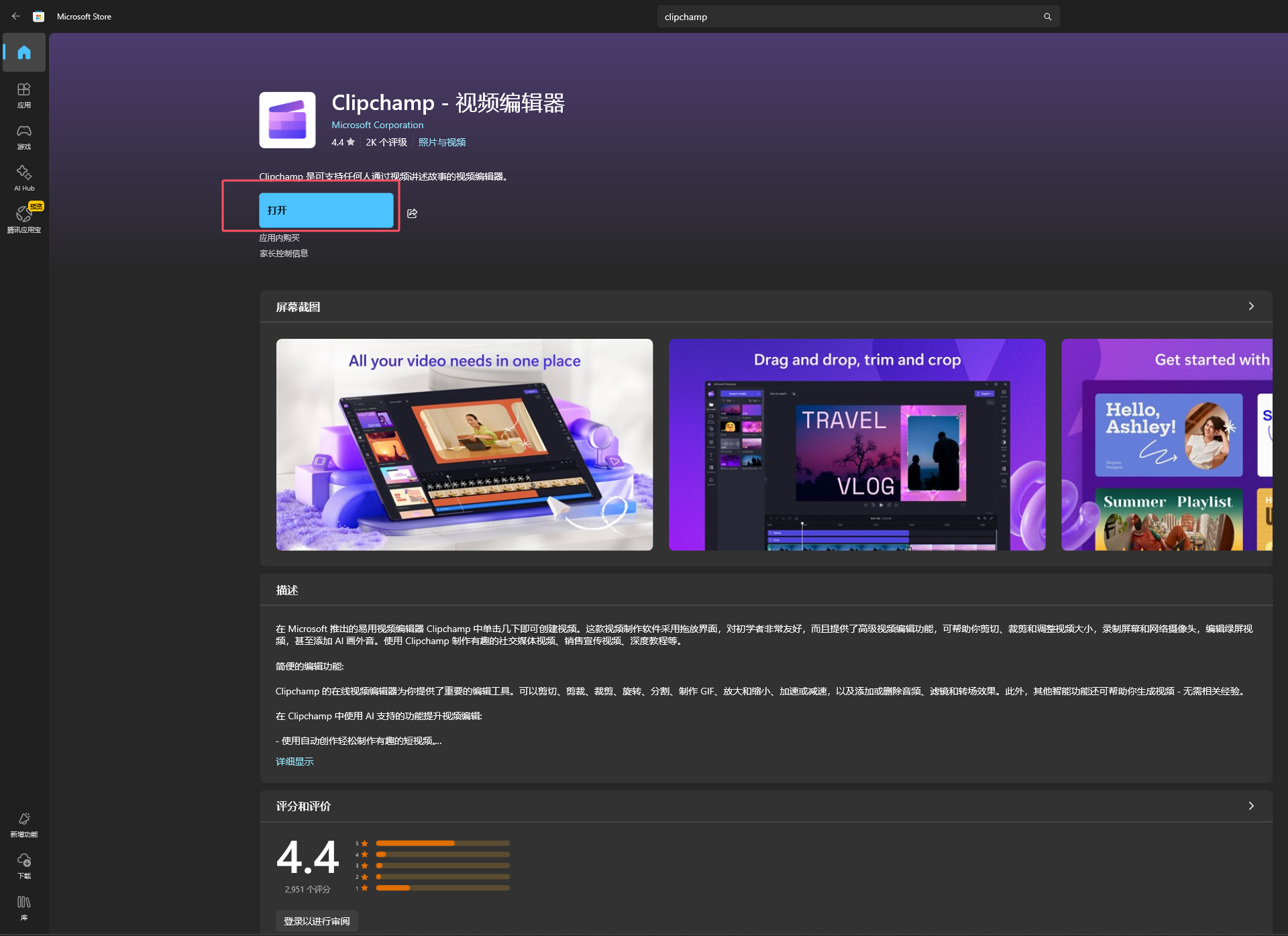Open Tencent app store (腾讯应用宝) sidebar icon
The image size is (1288, 936).
click(24, 219)
